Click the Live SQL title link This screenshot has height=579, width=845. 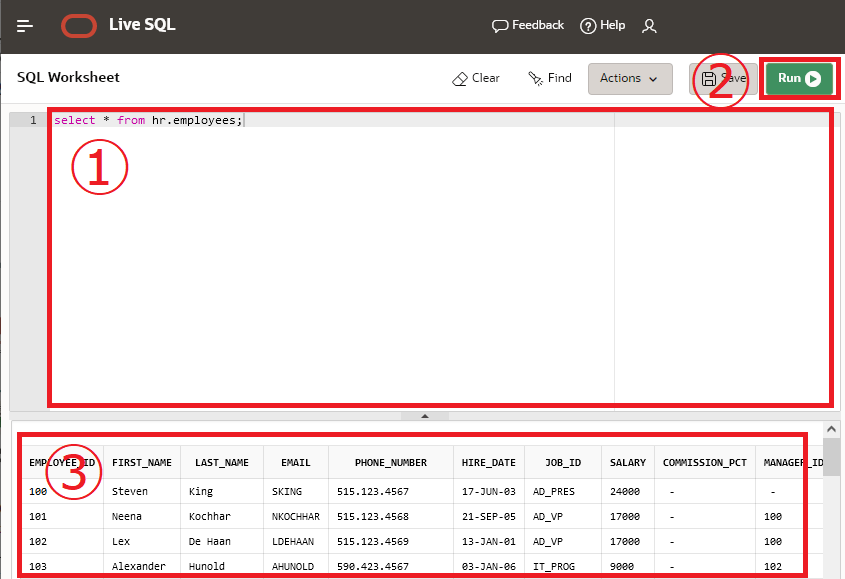click(x=142, y=25)
